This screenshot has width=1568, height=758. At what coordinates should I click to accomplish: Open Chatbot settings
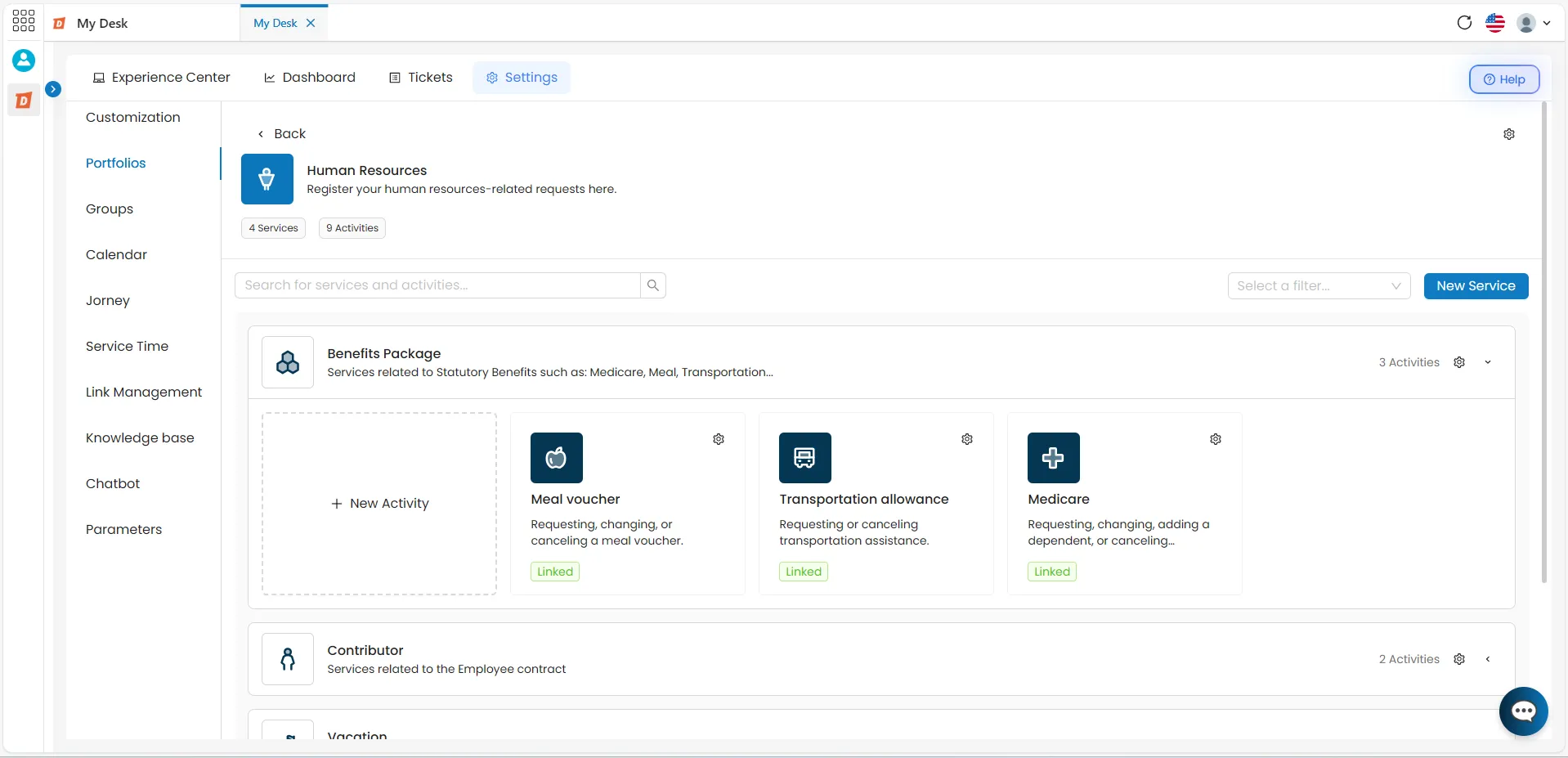coord(113,483)
